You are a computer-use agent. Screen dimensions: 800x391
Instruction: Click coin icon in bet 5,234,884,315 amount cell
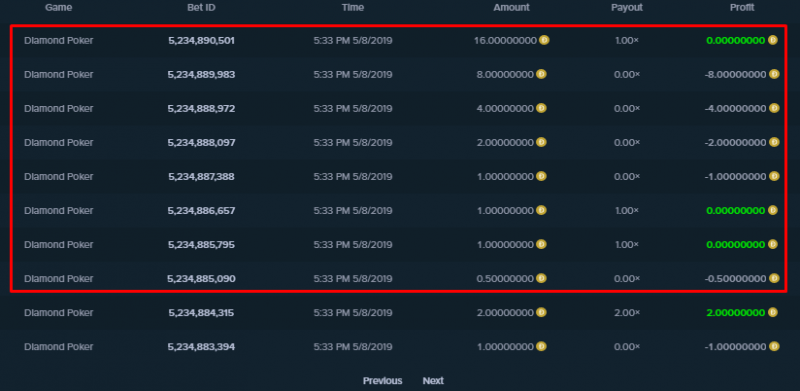coord(541,312)
